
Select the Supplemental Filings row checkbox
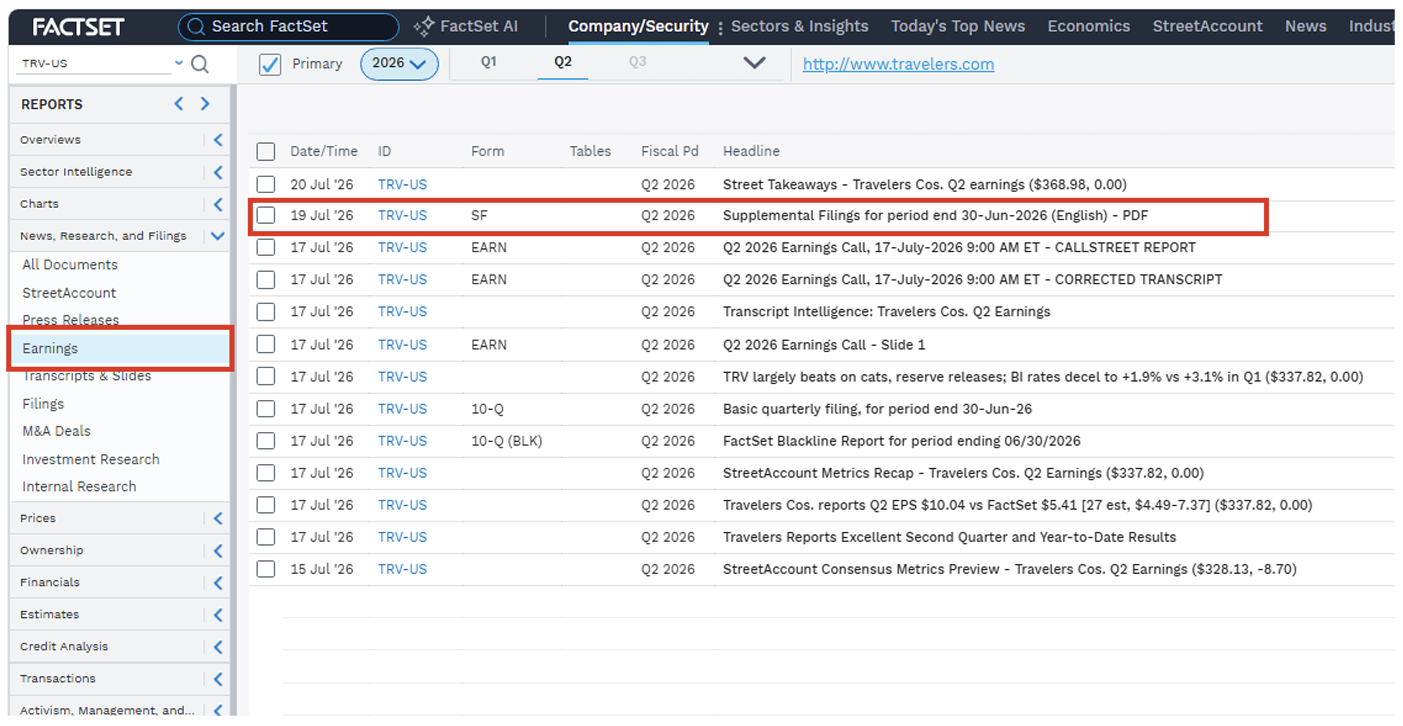click(265, 215)
